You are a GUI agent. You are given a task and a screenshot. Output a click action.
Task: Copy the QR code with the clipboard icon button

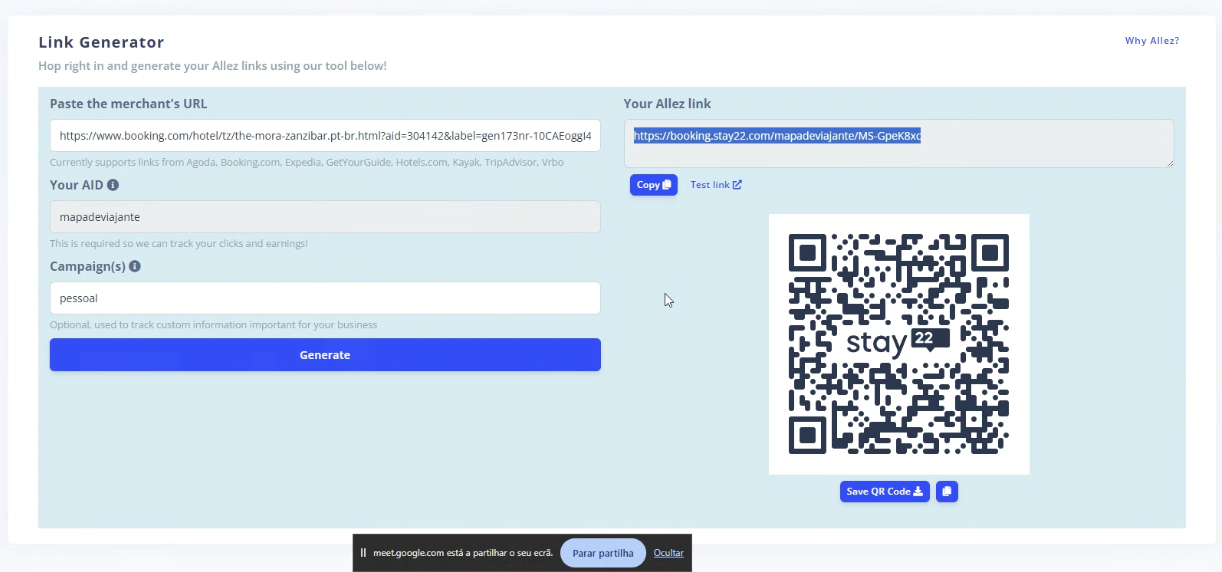coord(946,491)
